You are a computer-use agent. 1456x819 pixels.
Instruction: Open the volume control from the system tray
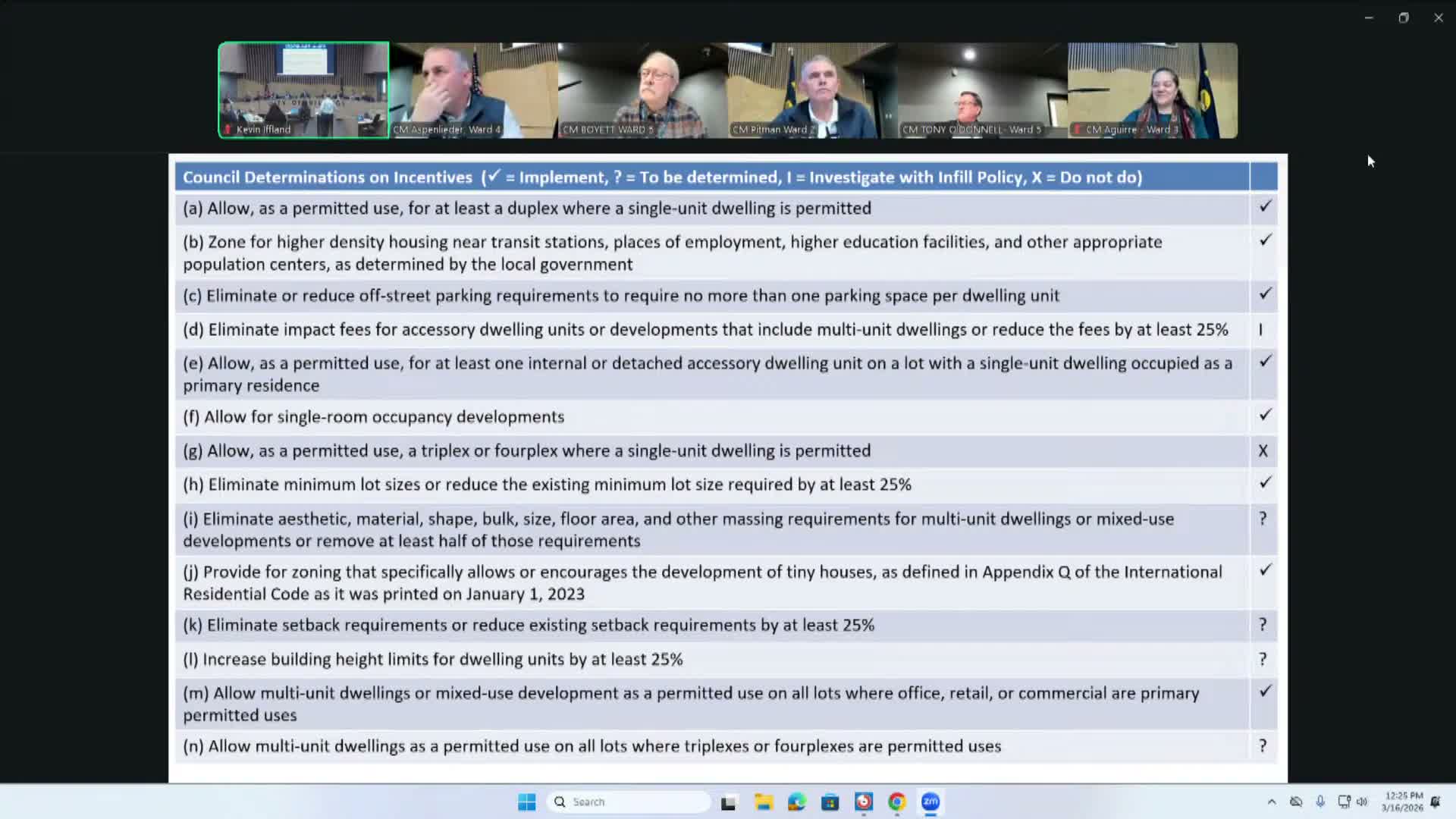[x=1362, y=802]
